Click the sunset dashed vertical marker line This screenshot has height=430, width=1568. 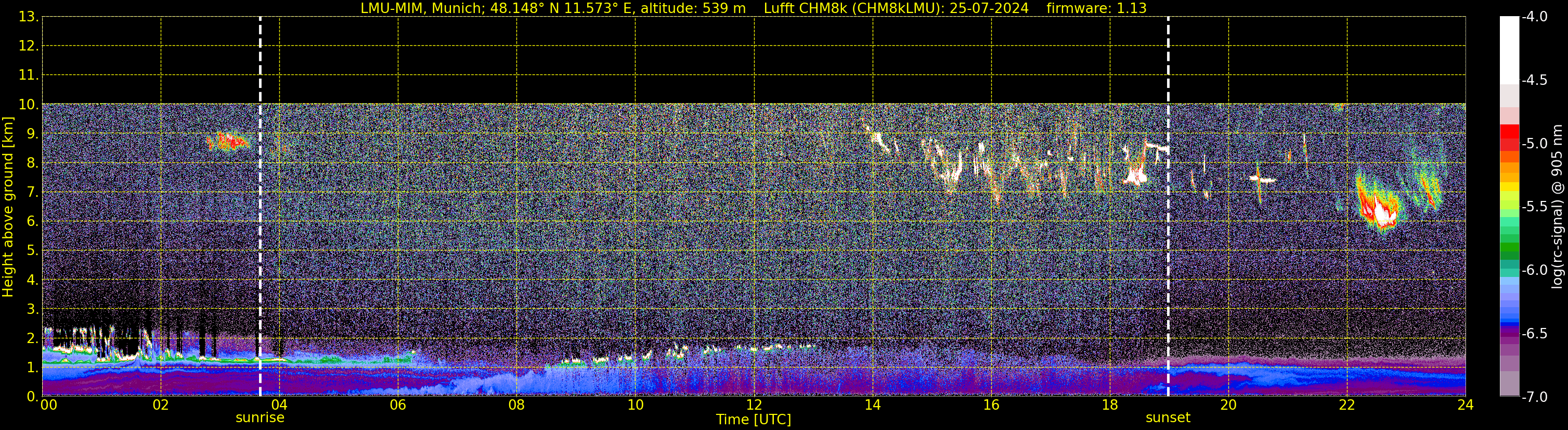[1168, 207]
